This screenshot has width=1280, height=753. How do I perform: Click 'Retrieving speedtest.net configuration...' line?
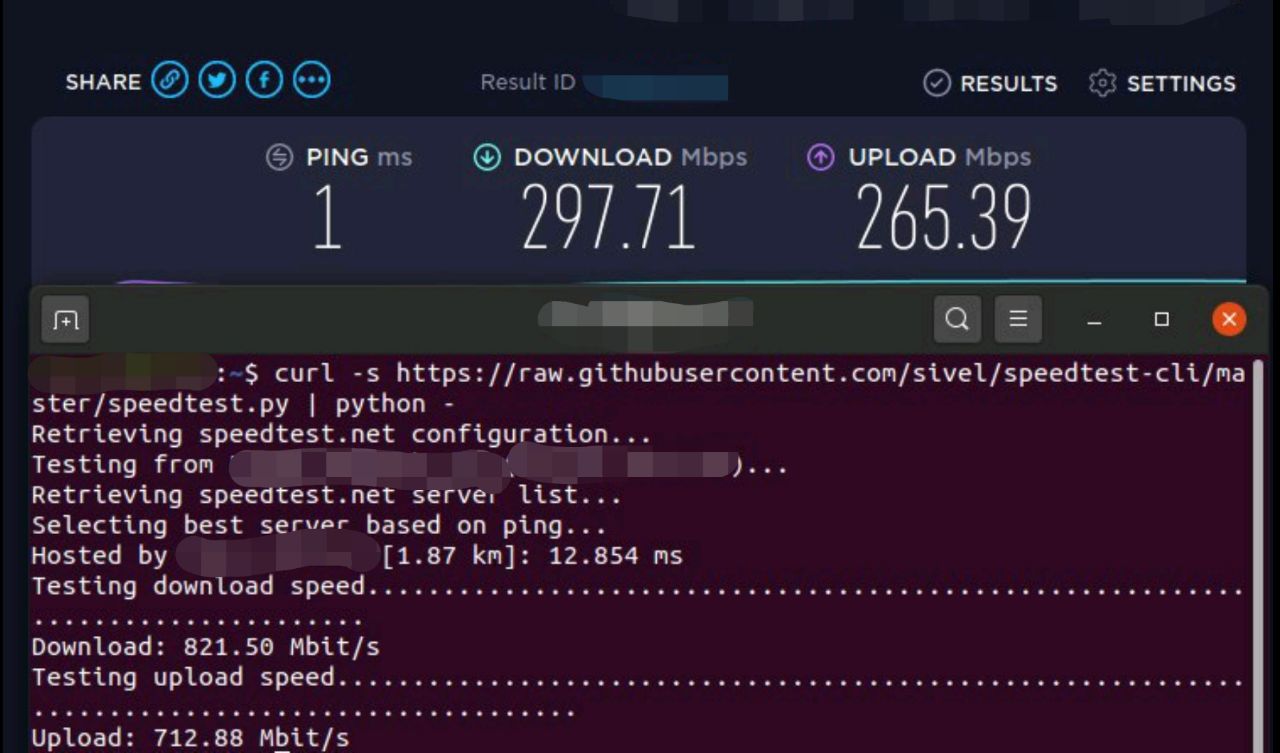[341, 435]
